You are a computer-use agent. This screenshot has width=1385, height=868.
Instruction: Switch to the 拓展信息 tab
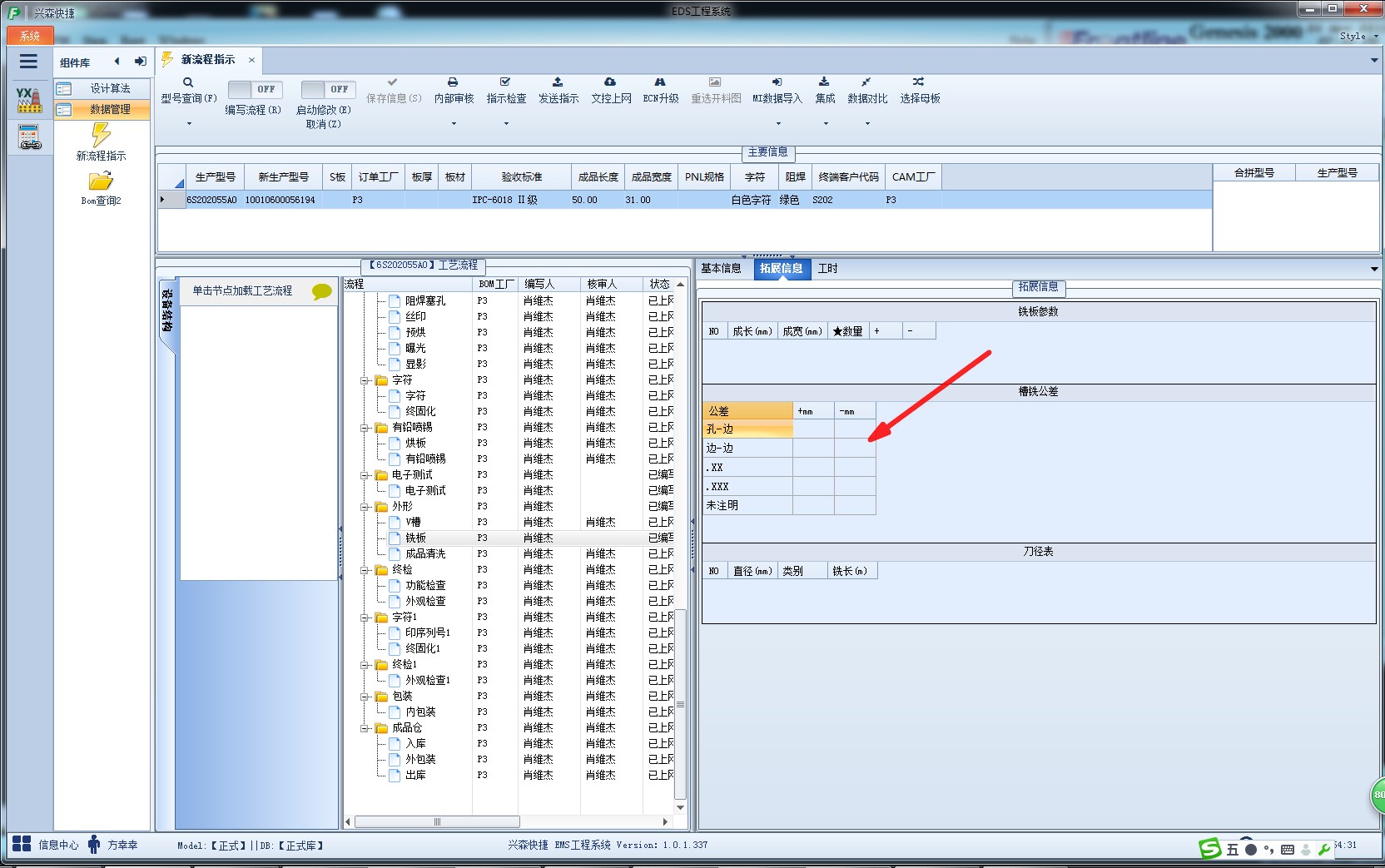point(781,268)
